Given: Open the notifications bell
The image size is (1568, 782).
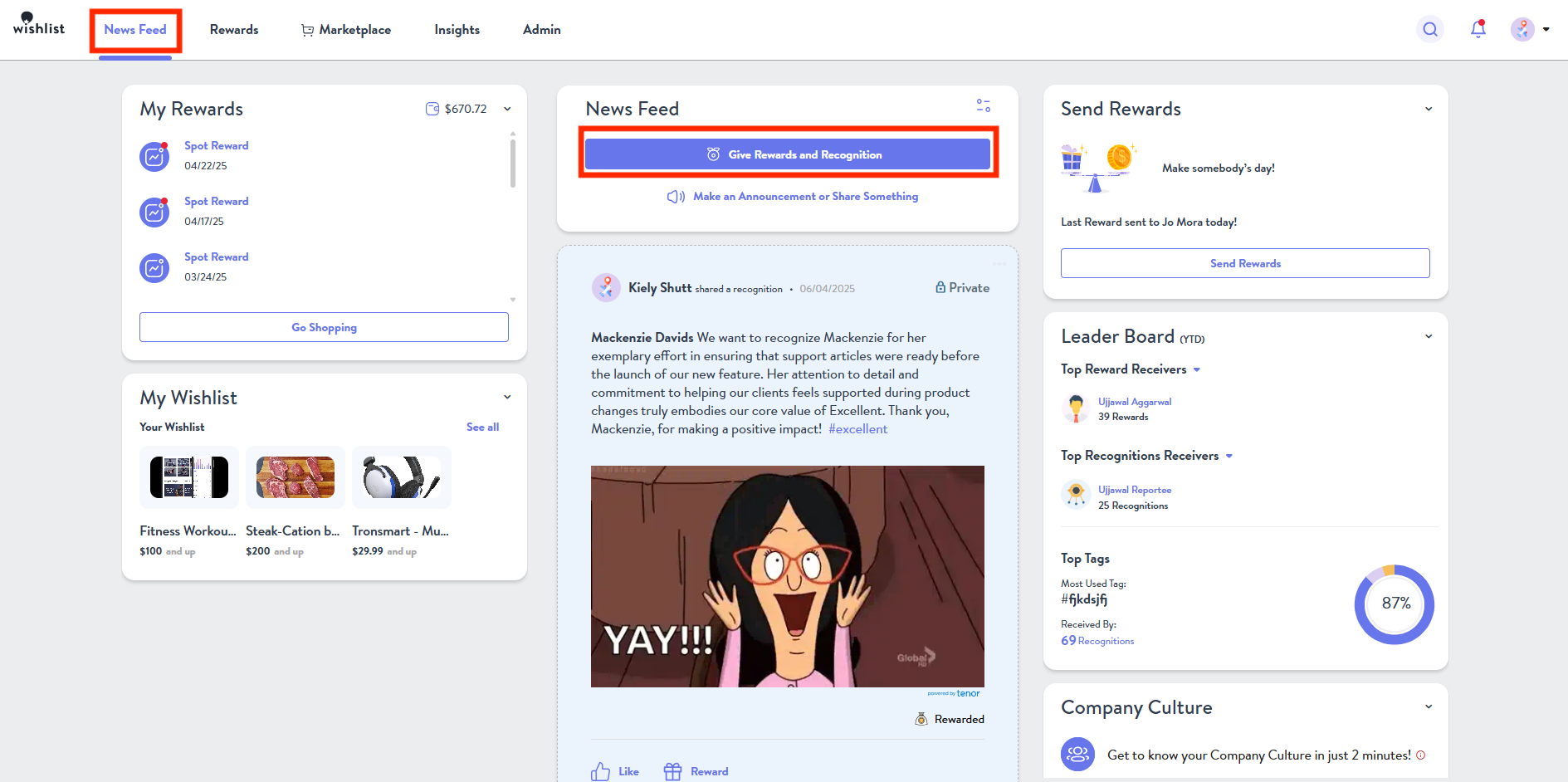Looking at the screenshot, I should (x=1478, y=29).
